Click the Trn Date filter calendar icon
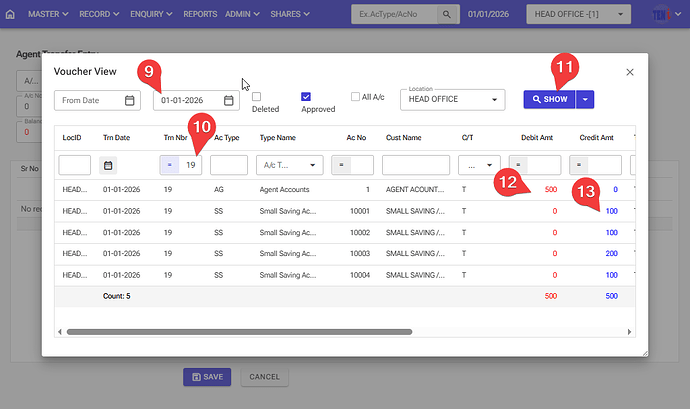Viewport: 690px width, 409px height. point(108,165)
